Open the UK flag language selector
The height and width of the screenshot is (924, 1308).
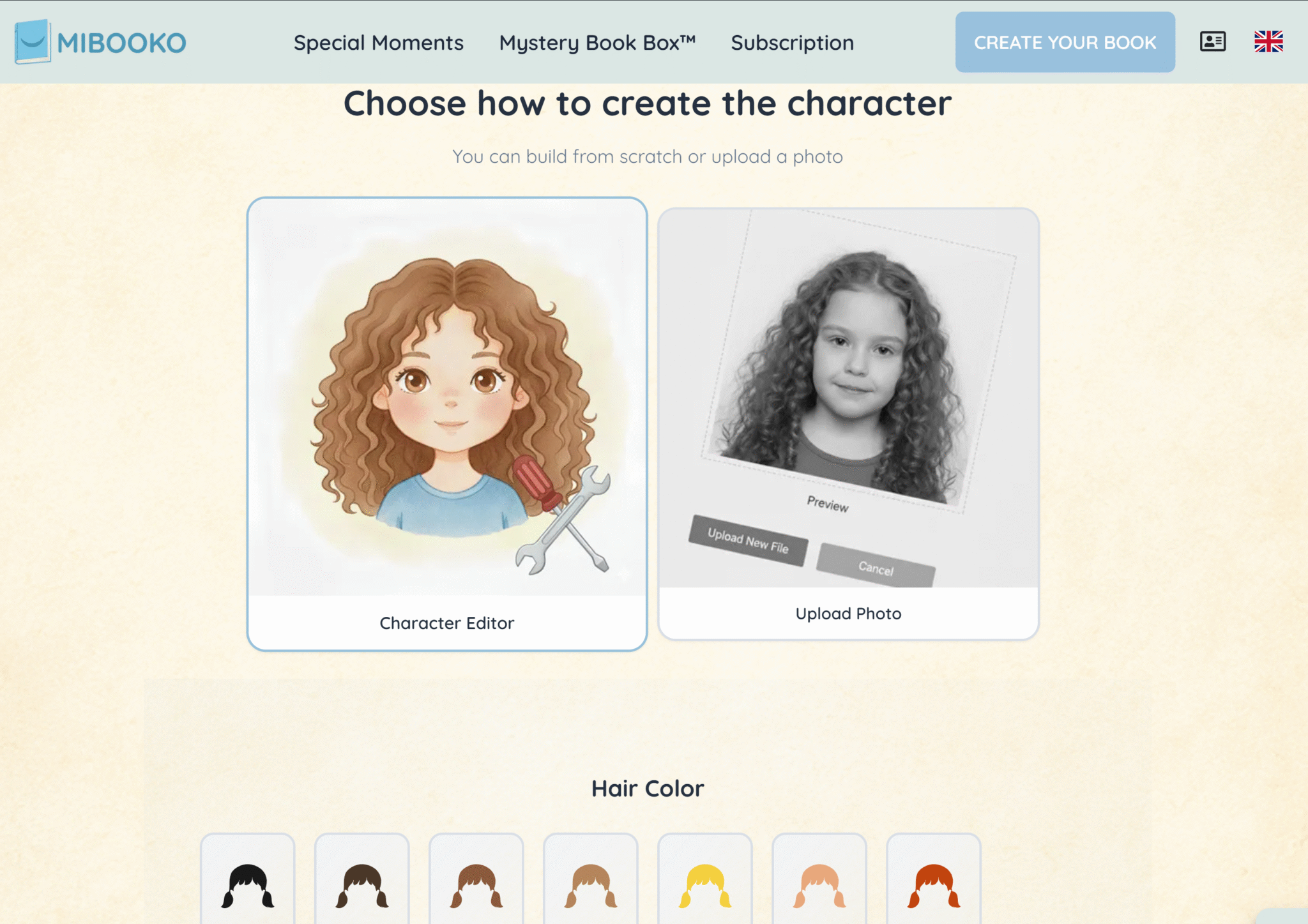tap(1268, 42)
